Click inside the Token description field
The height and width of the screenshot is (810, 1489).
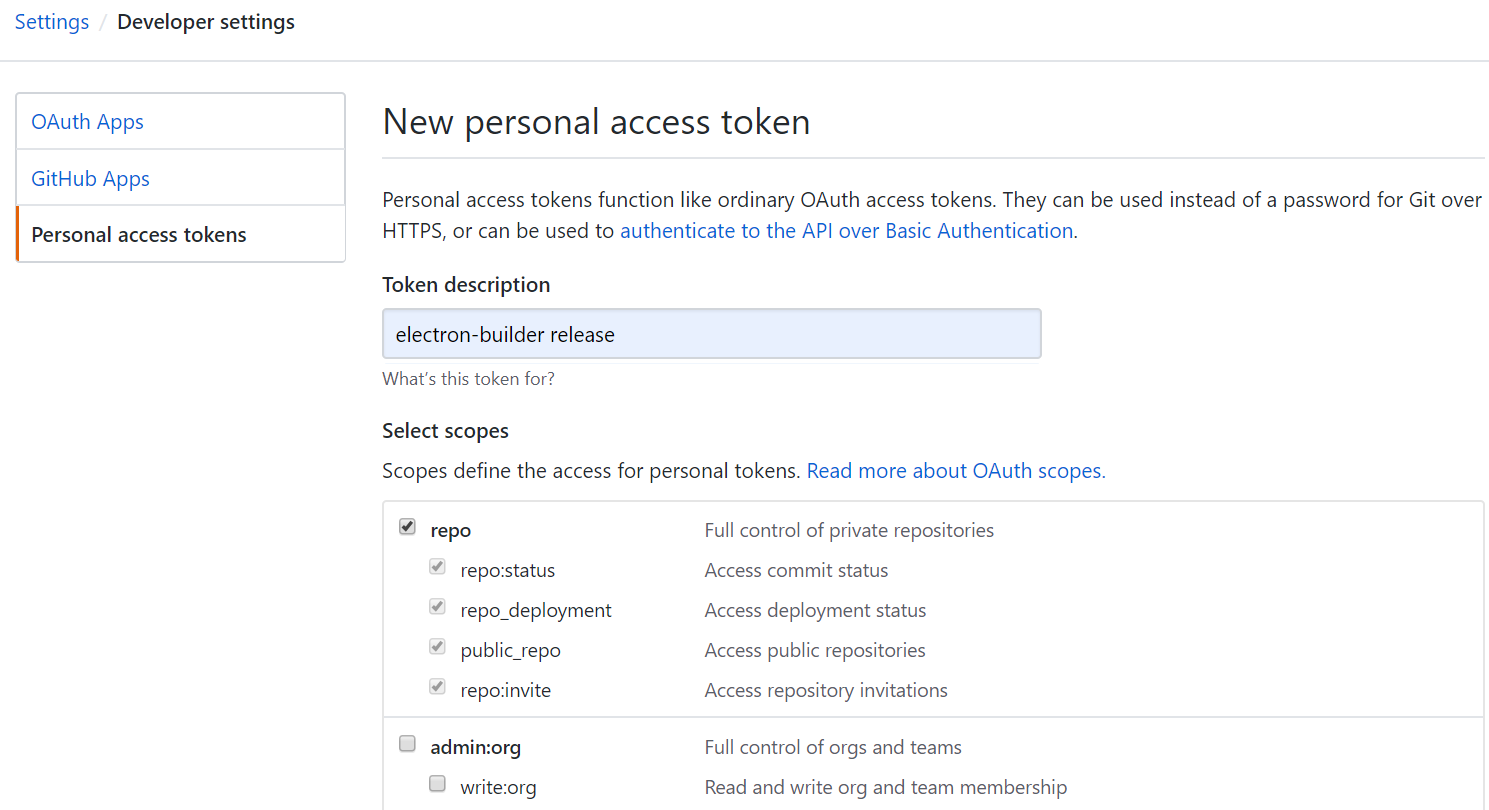point(711,334)
